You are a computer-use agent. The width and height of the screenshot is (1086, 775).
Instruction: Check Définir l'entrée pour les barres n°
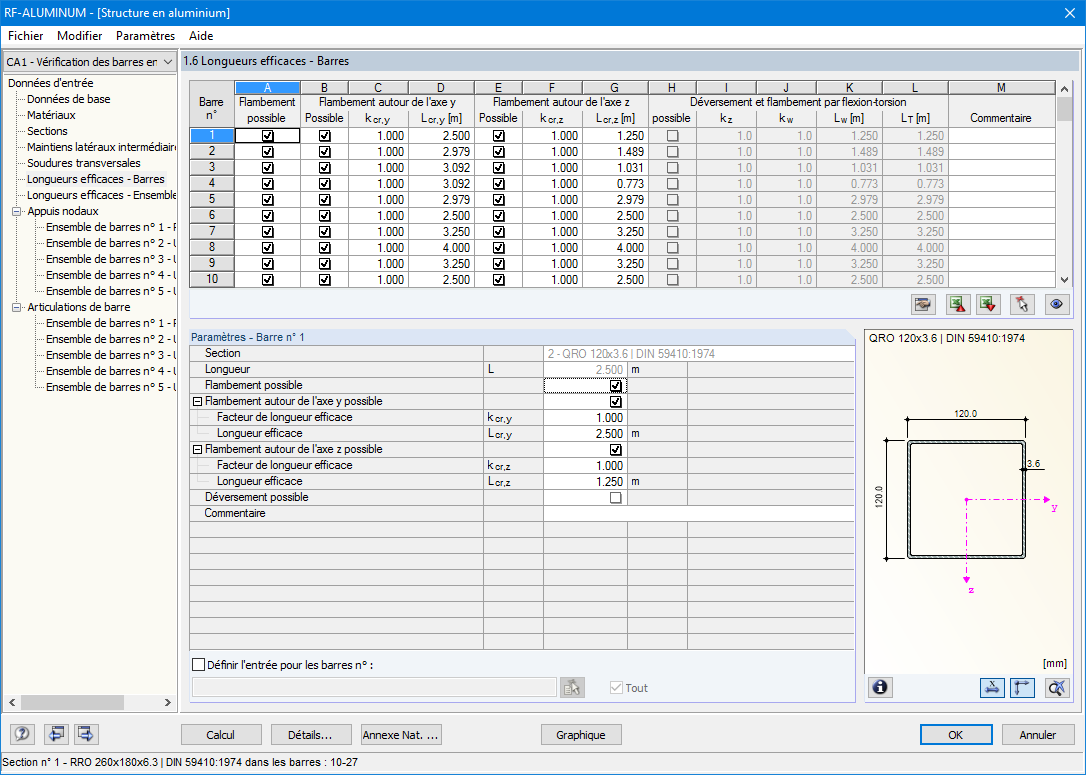coord(199,665)
